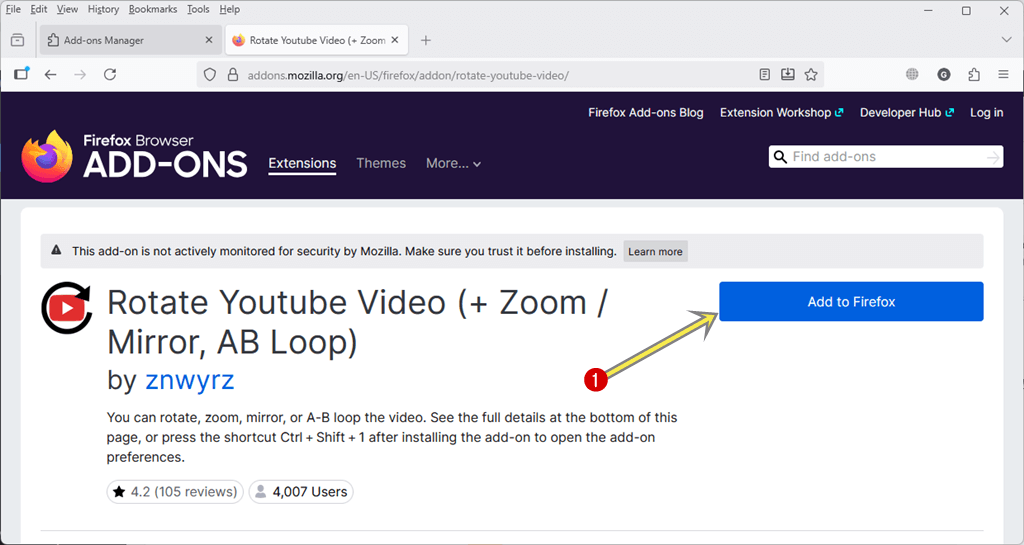Image resolution: width=1024 pixels, height=545 pixels.
Task: Maximize the Firefox window
Action: [967, 10]
